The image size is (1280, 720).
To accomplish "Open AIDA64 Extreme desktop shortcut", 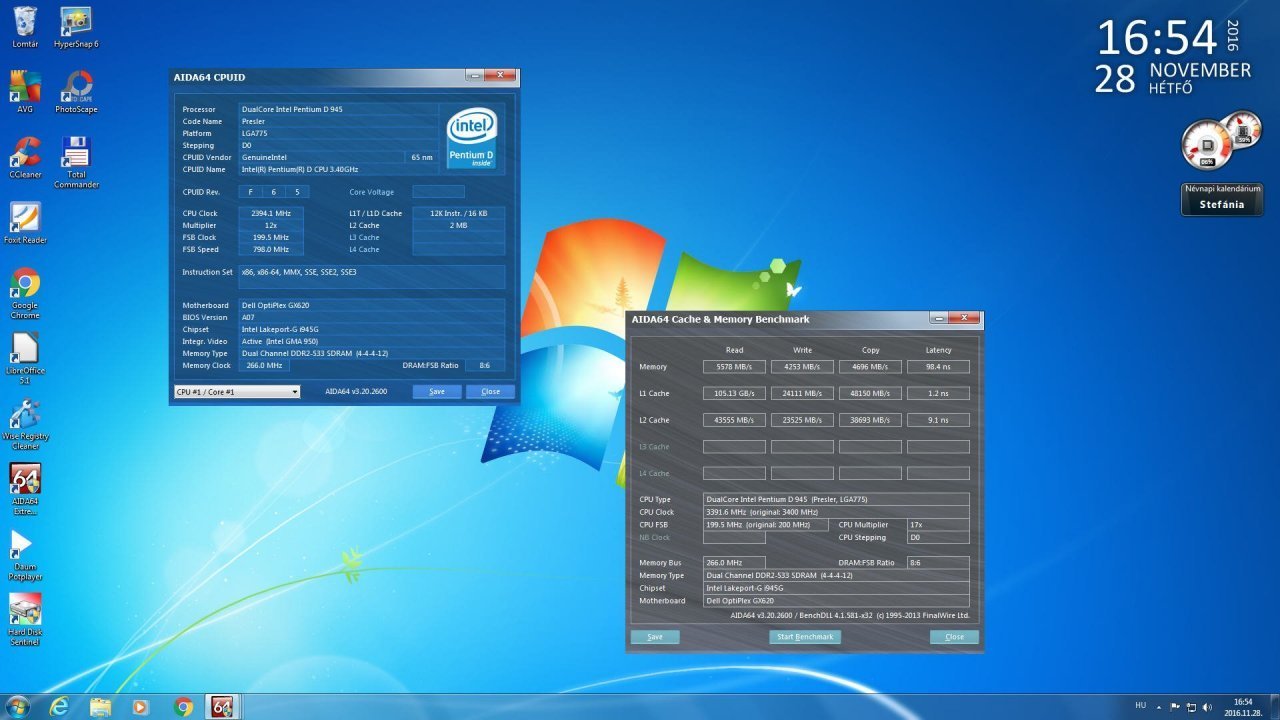I will 25,489.
